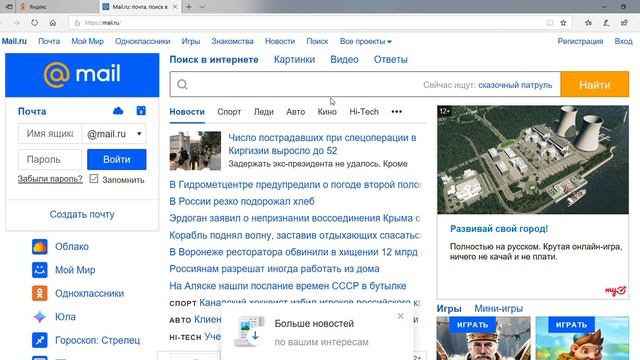The image size is (640, 360).
Task: Click the Мой Мир smiley icon
Action: click(40, 270)
